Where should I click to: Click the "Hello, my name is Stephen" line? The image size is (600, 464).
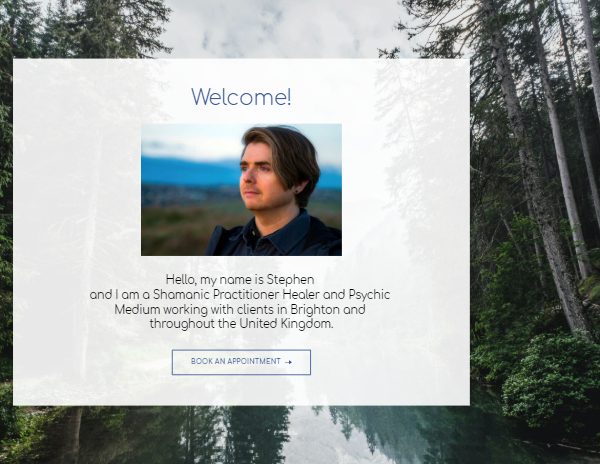tap(240, 280)
